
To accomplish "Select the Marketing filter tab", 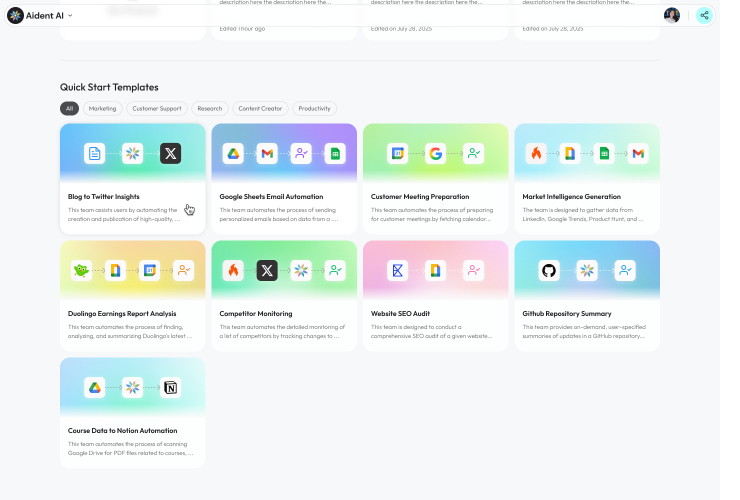I will pyautogui.click(x=102, y=109).
